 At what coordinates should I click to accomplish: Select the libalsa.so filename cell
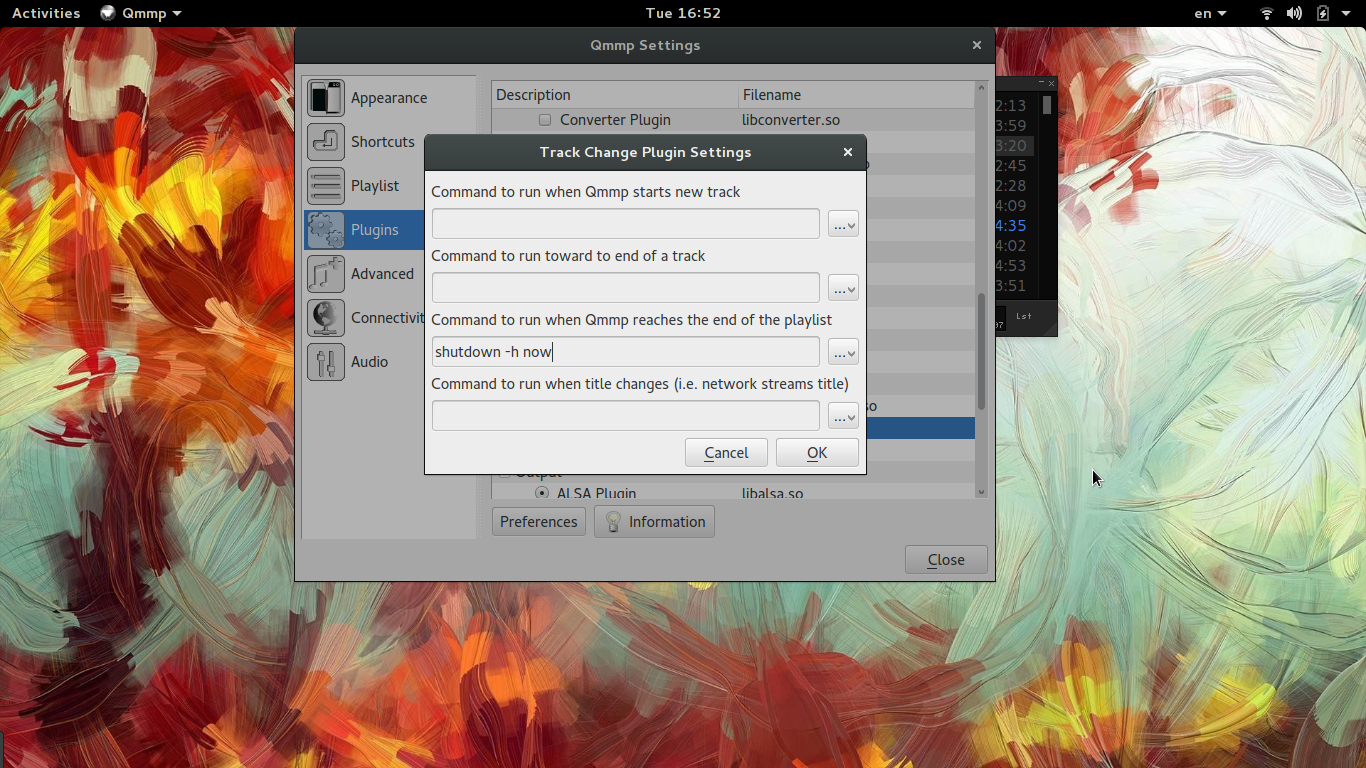coord(773,493)
